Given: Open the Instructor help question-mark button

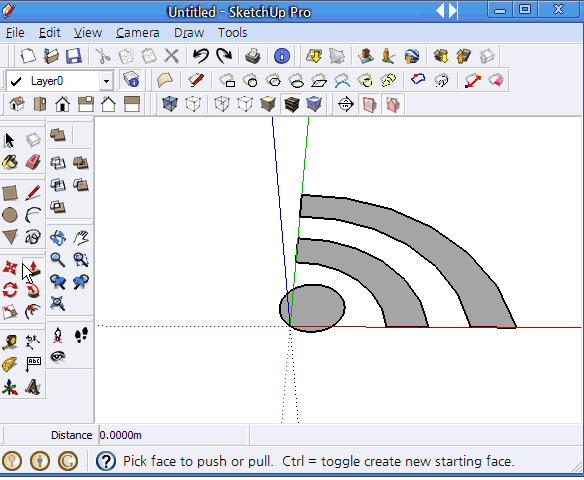Looking at the screenshot, I should (106, 461).
